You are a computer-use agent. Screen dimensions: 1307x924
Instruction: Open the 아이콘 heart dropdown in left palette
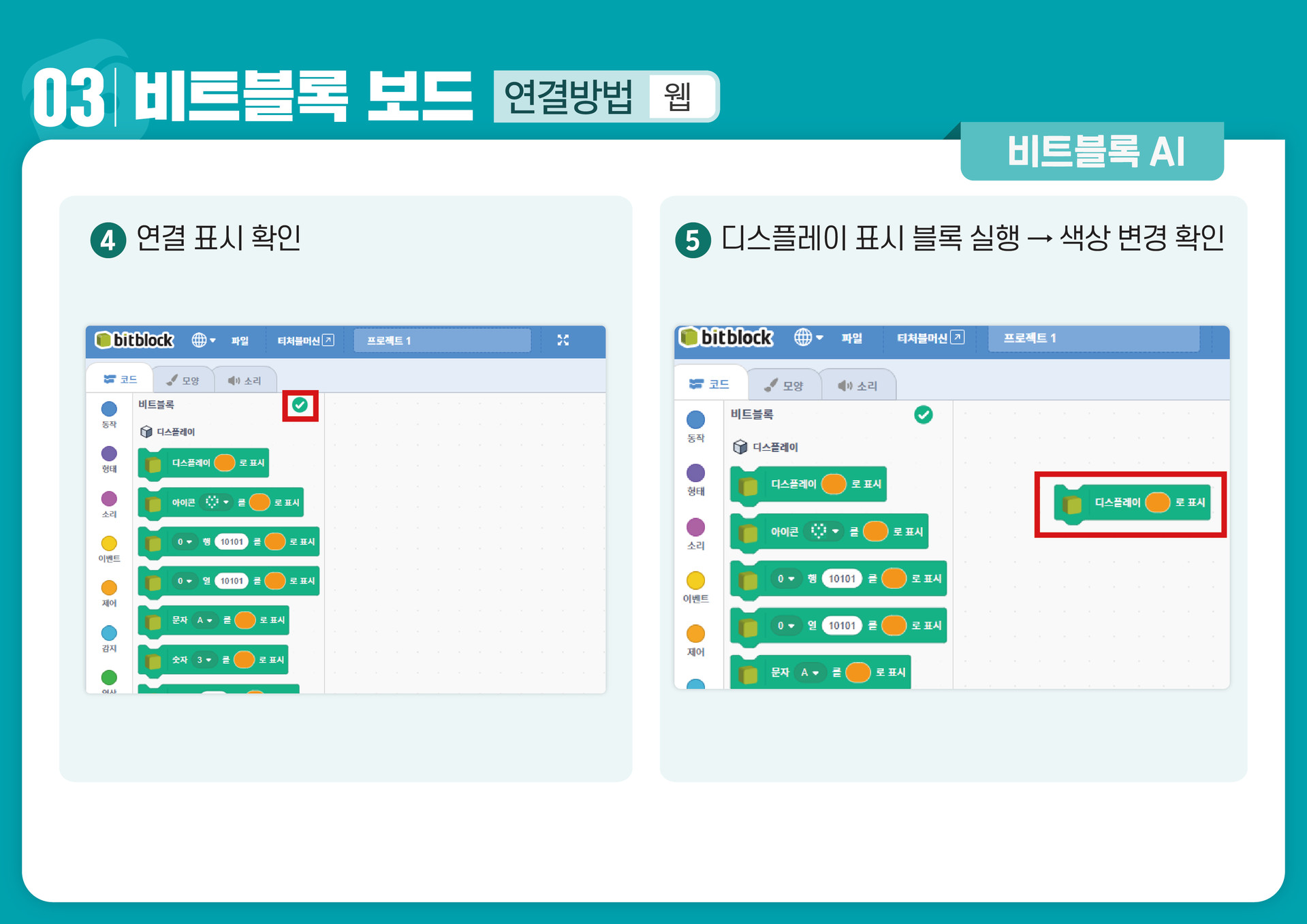(217, 502)
